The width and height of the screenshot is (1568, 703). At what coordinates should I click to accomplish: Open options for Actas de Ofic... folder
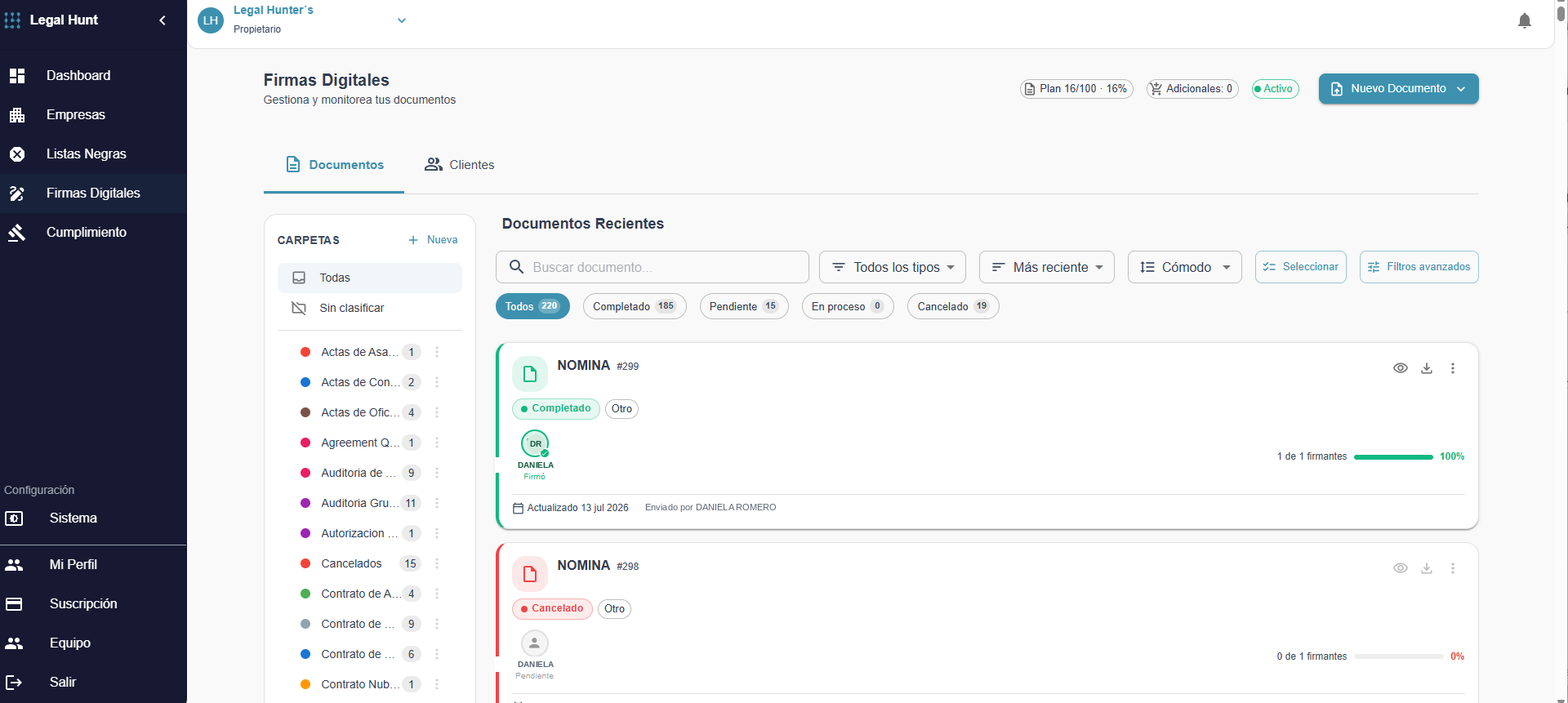[x=437, y=412]
